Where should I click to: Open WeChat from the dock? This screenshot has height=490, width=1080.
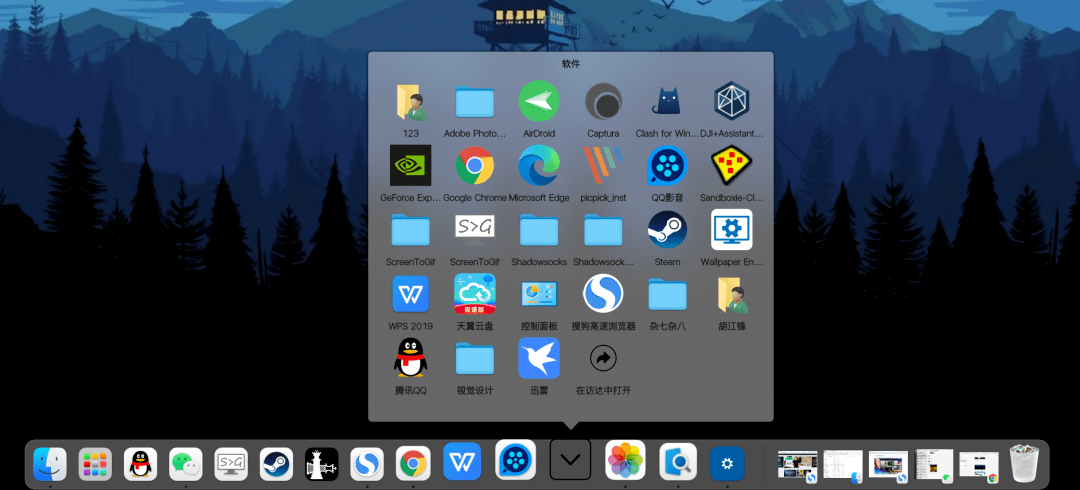186,464
